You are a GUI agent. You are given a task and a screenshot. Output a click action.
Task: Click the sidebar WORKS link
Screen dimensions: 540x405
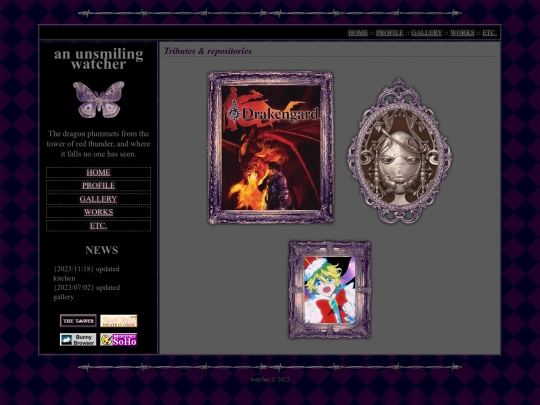coord(98,212)
